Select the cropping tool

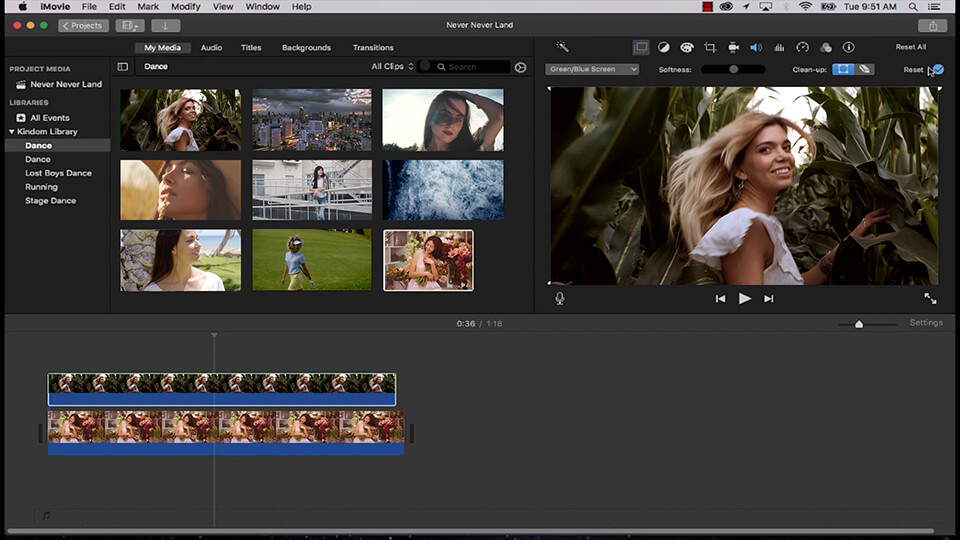click(x=710, y=47)
